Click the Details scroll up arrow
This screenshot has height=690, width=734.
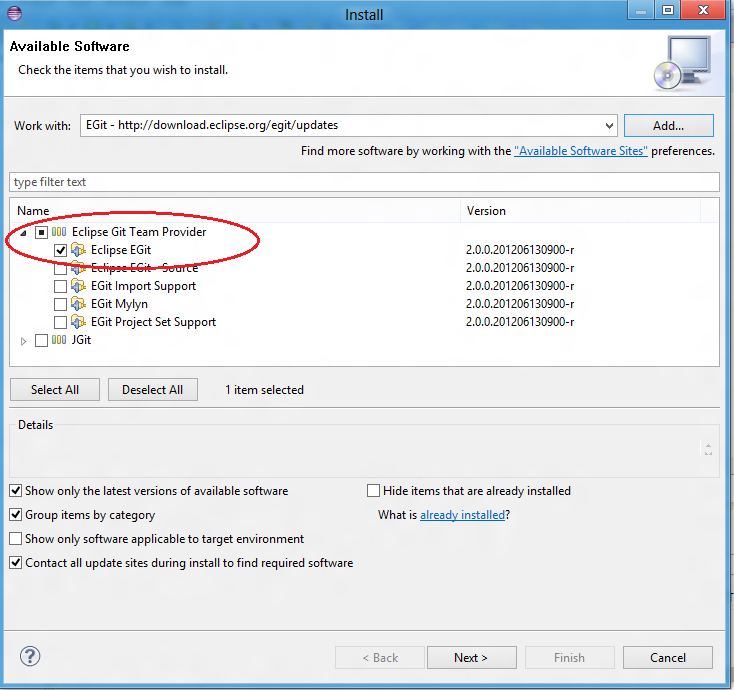pos(708,445)
